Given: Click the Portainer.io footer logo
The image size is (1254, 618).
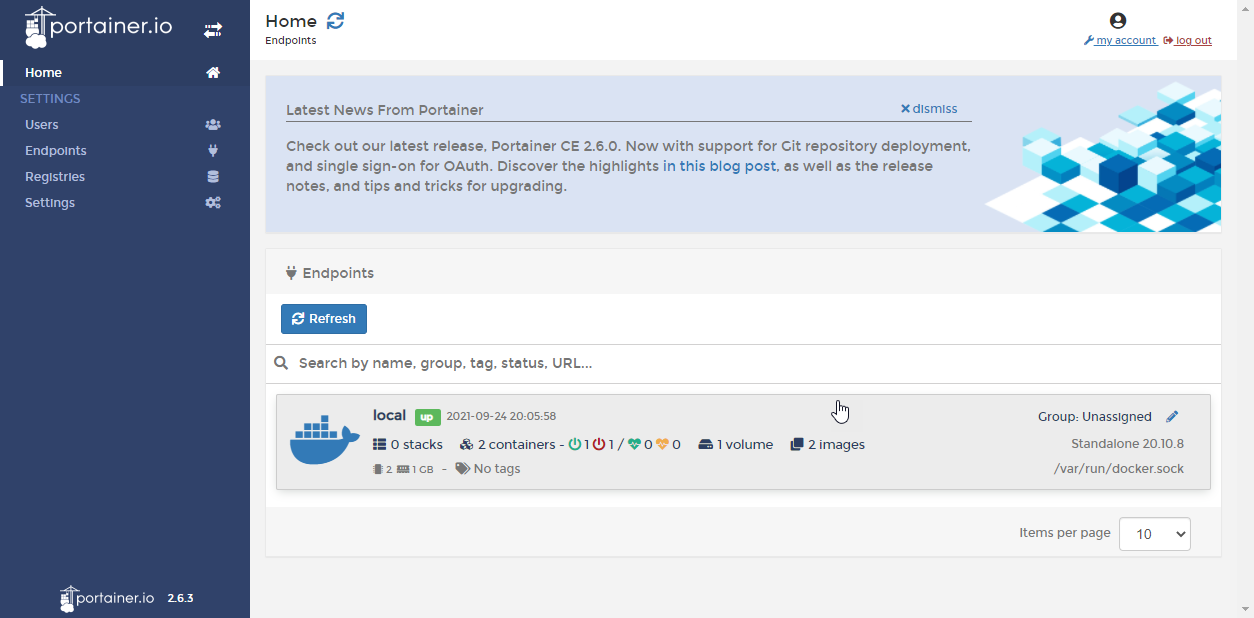Looking at the screenshot, I should (x=107, y=598).
